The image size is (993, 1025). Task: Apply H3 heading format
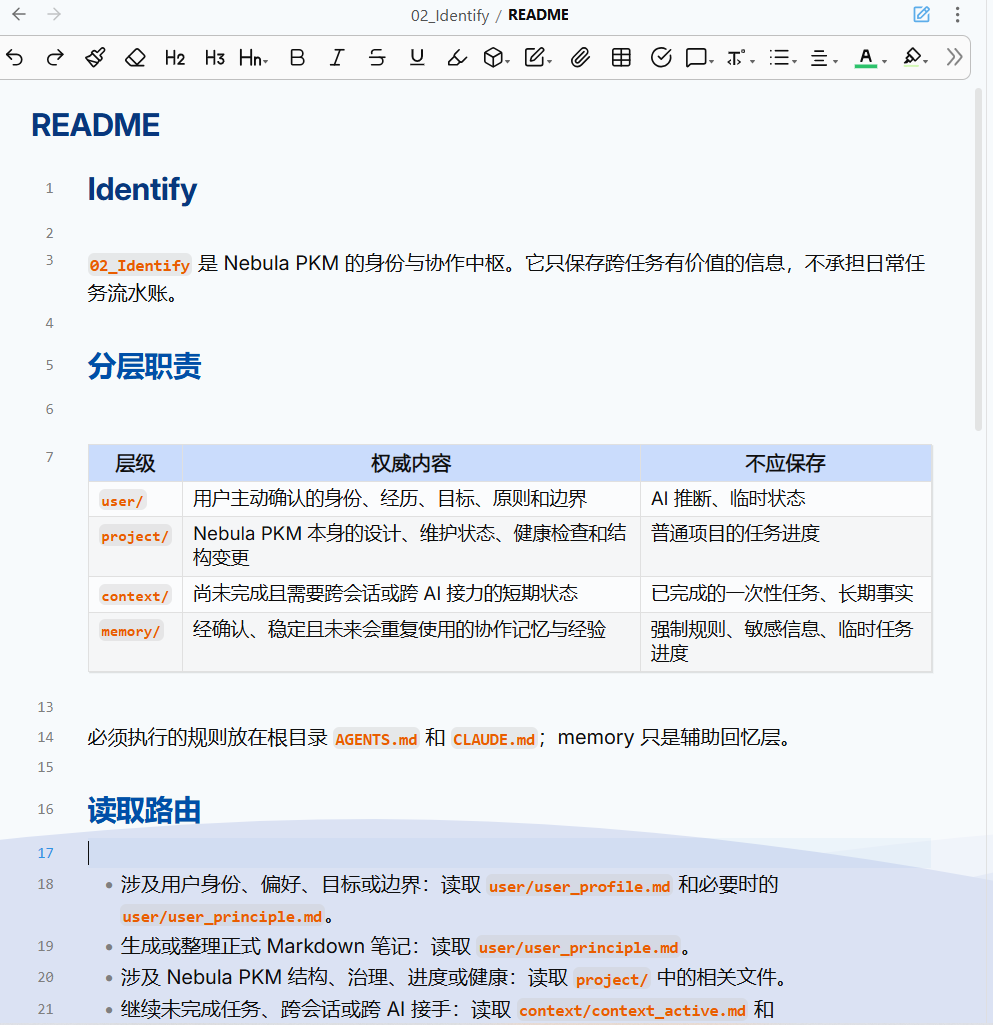[x=214, y=58]
